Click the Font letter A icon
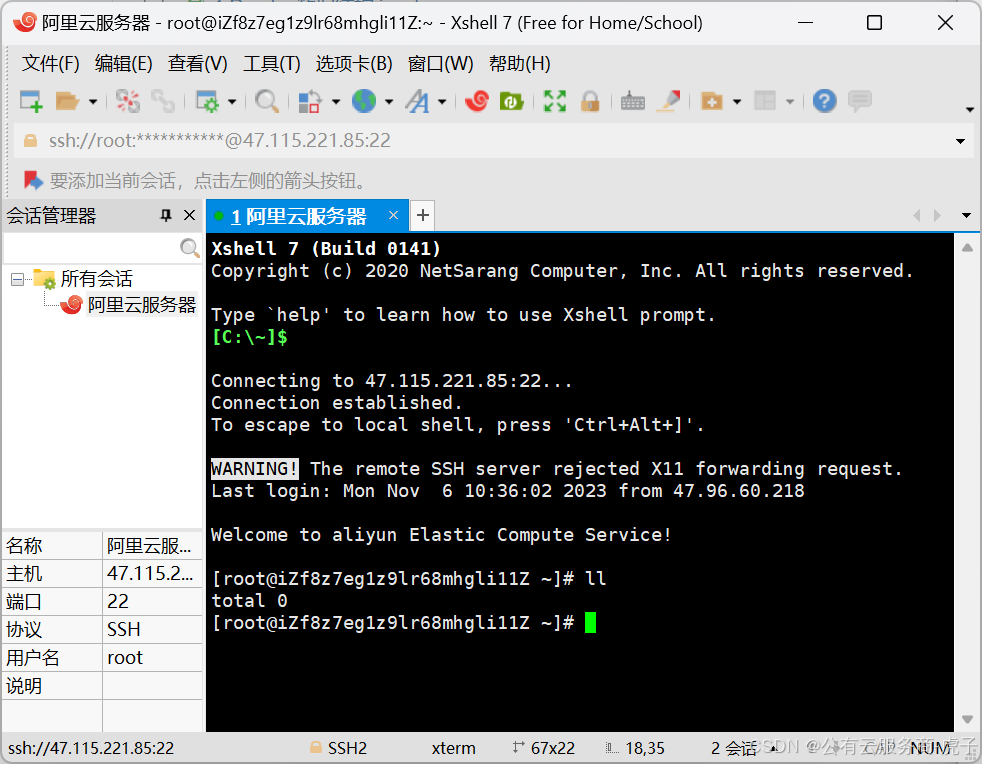The width and height of the screenshot is (982, 764). click(x=417, y=101)
